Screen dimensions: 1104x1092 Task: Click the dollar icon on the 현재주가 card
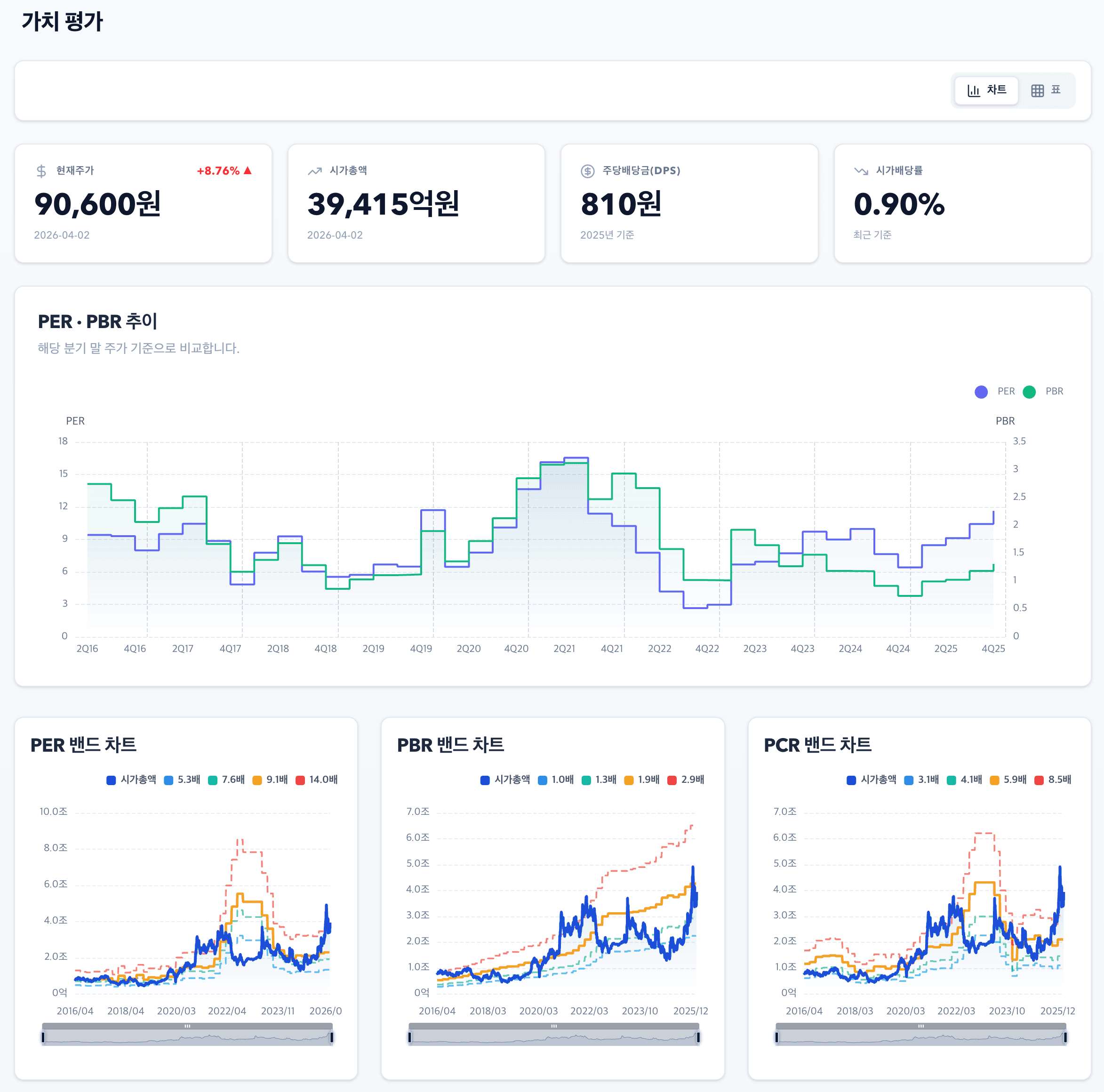[x=40, y=170]
